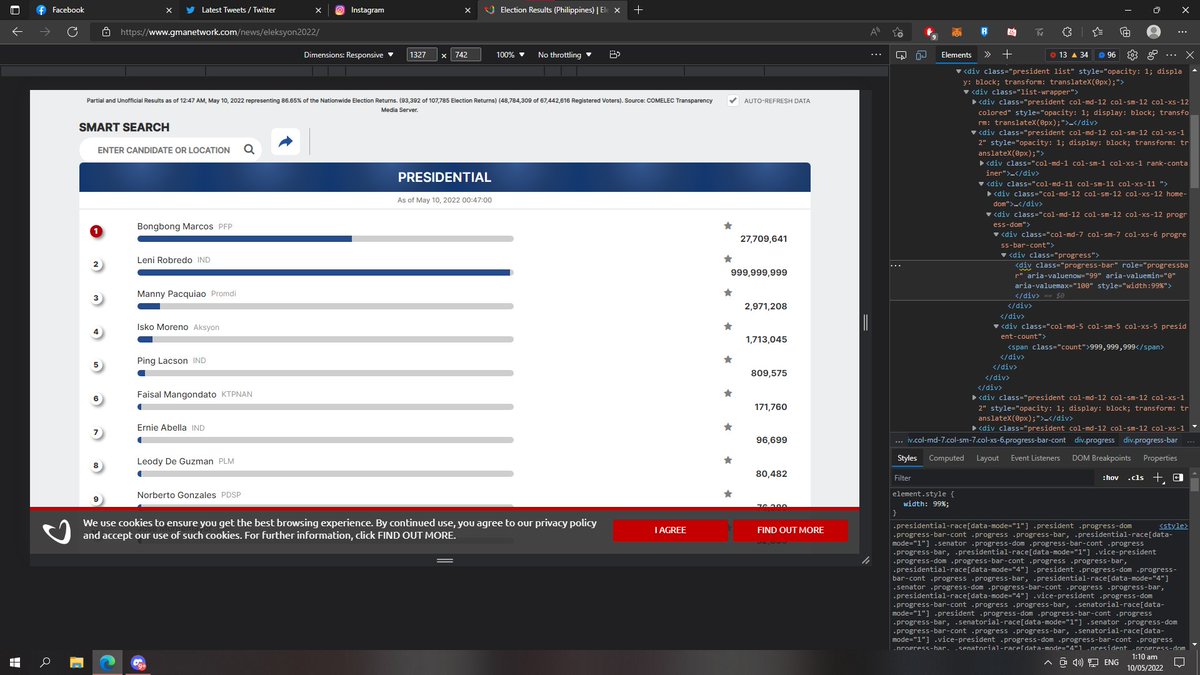Screen dimensions: 1200x675
Task: Click Bongbong Marcos's vote progress bar
Action: click(326, 238)
